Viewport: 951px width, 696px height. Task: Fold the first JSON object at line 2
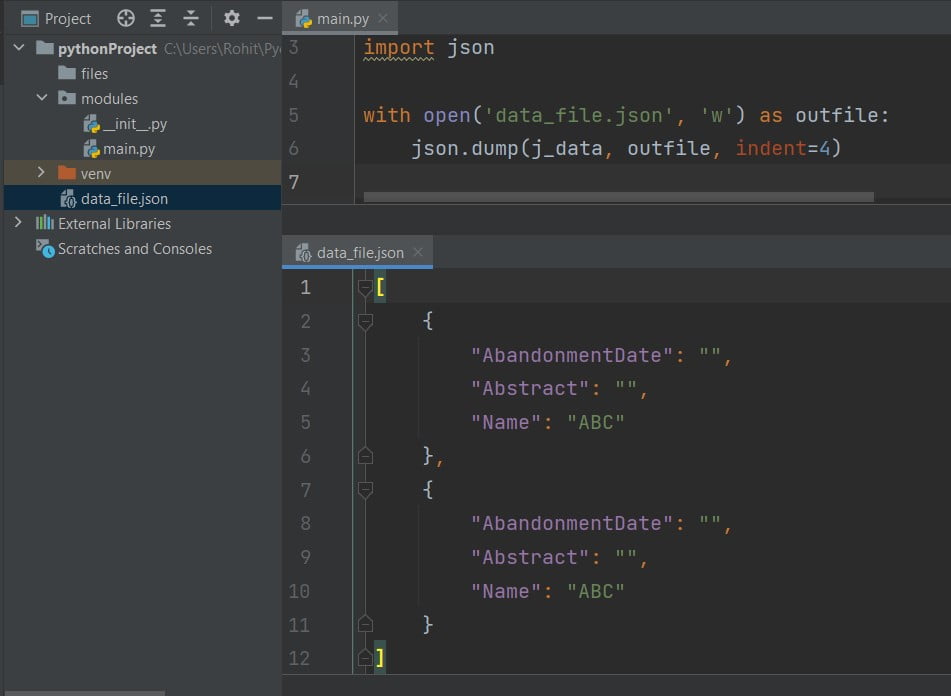click(x=364, y=321)
